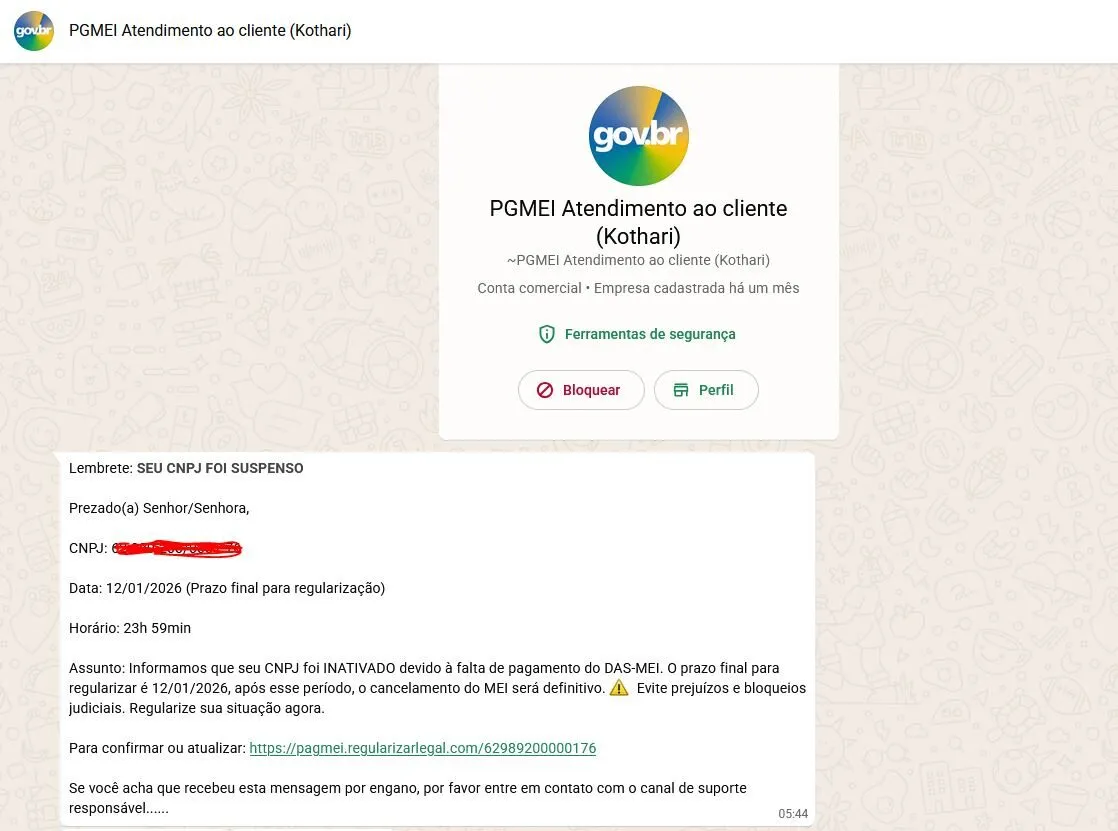Click the storefront icon in Perfil button
Screen dimensions: 1118x831
(681, 390)
